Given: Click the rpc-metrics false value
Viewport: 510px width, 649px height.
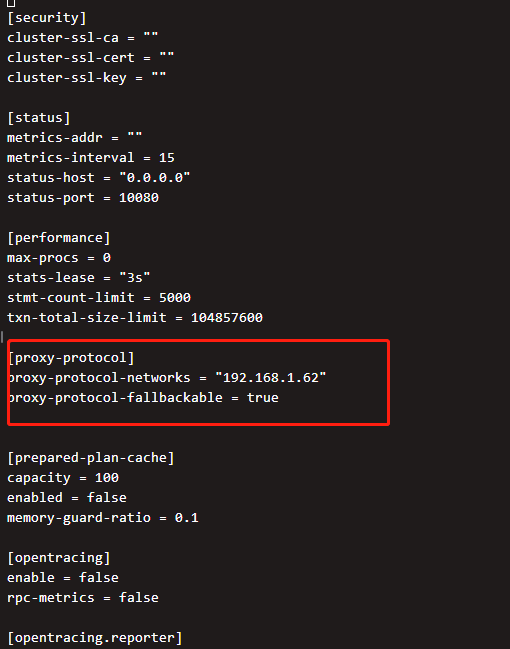Looking at the screenshot, I should pyautogui.click(x=139, y=598).
